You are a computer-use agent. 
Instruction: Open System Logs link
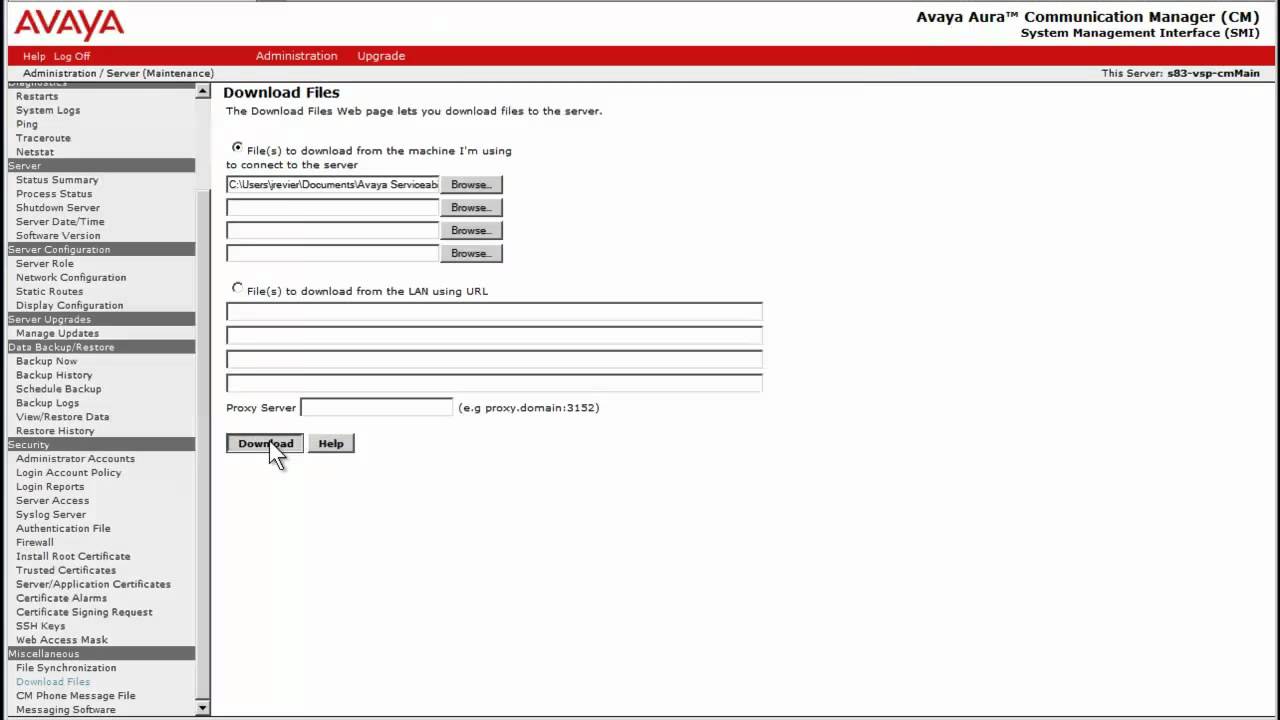48,110
